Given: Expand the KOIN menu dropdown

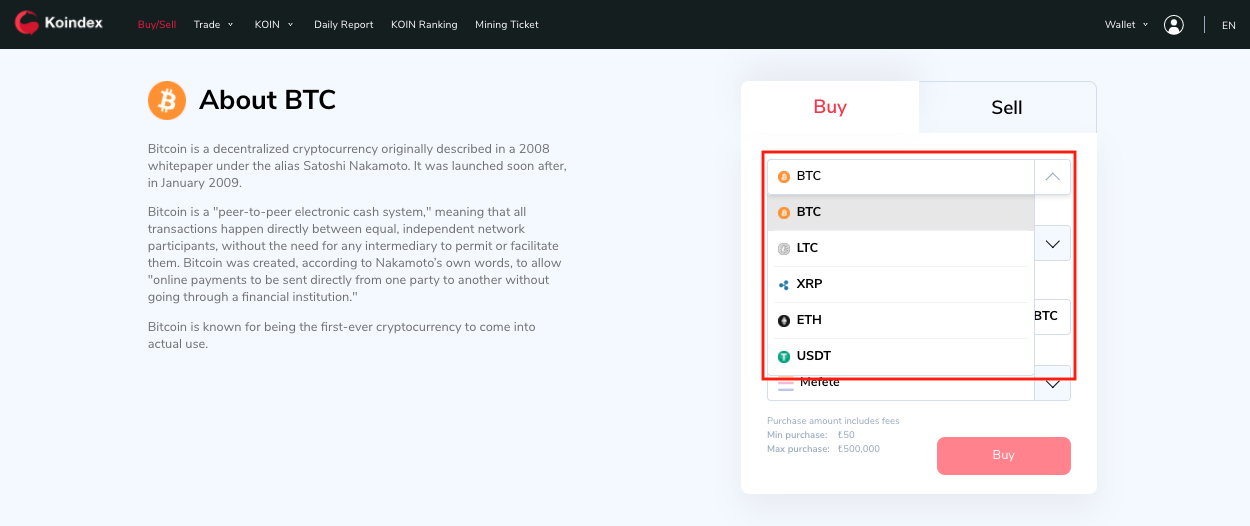Looking at the screenshot, I should [273, 25].
